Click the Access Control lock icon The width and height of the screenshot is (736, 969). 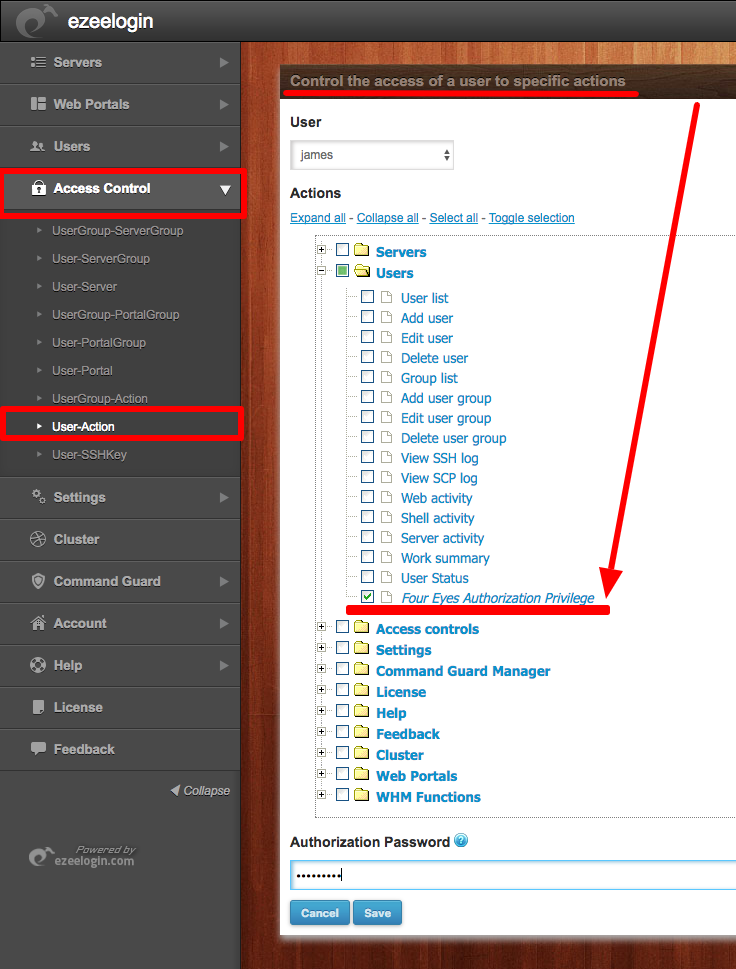point(38,188)
